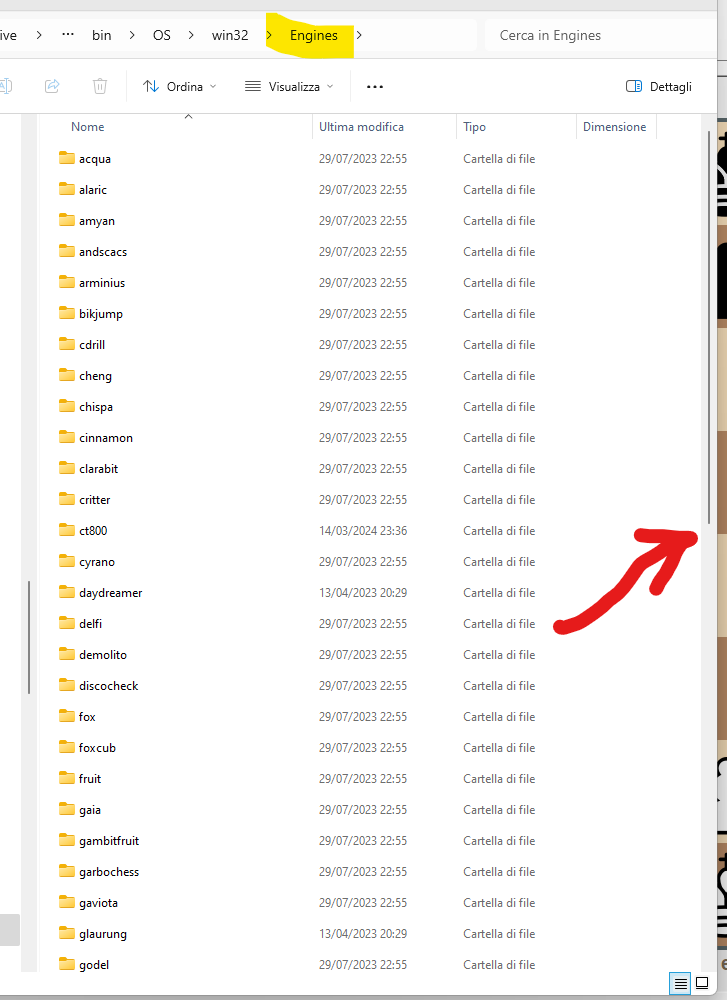
Task: Open the three-dots more options menu
Action: tap(375, 87)
